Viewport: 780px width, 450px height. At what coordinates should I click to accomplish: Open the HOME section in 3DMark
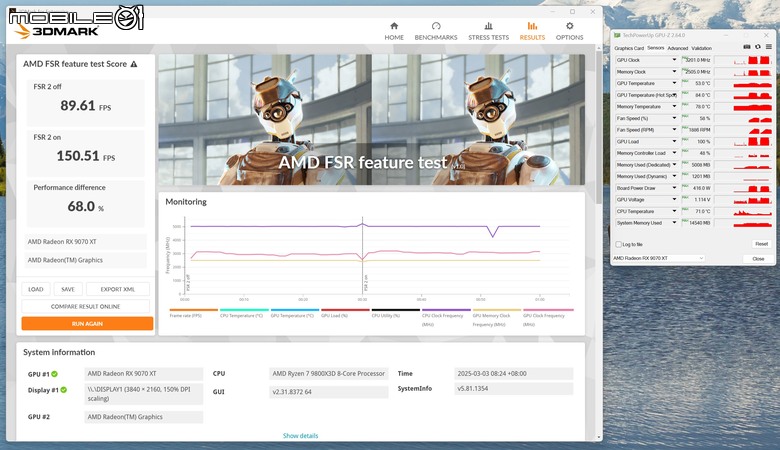pos(394,31)
